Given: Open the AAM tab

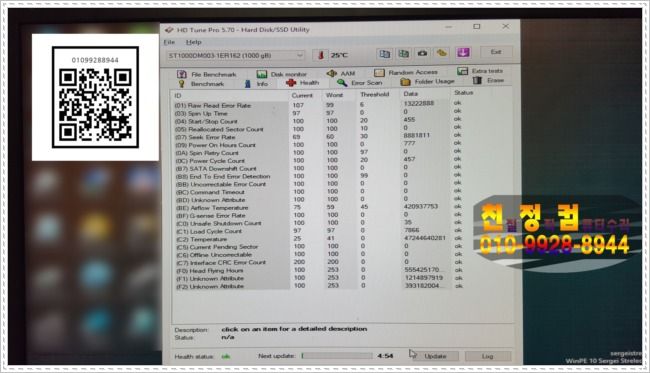Looking at the screenshot, I should click(341, 73).
